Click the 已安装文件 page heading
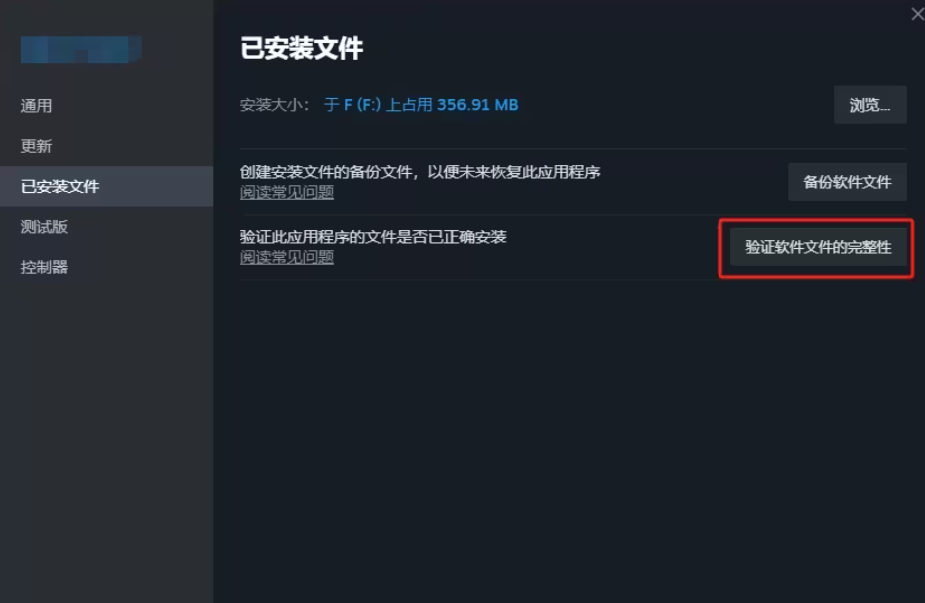Viewport: 925px width, 603px height. coord(301,48)
